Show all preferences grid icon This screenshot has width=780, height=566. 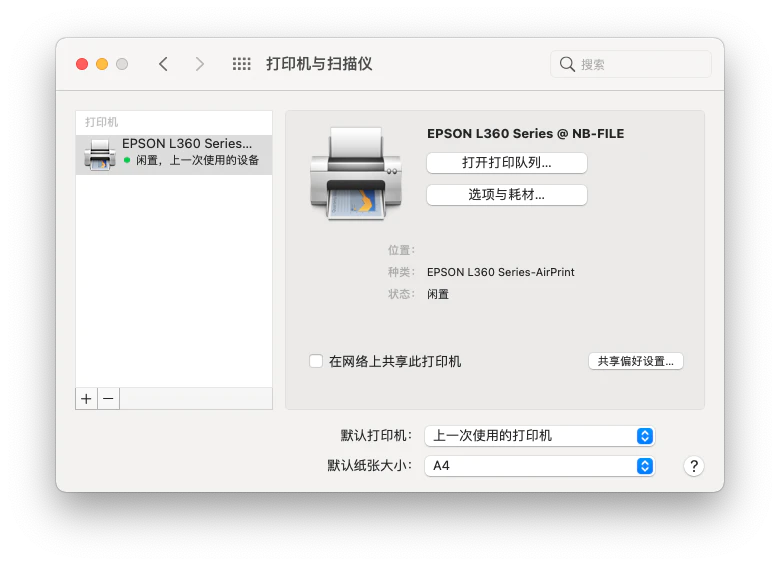241,64
